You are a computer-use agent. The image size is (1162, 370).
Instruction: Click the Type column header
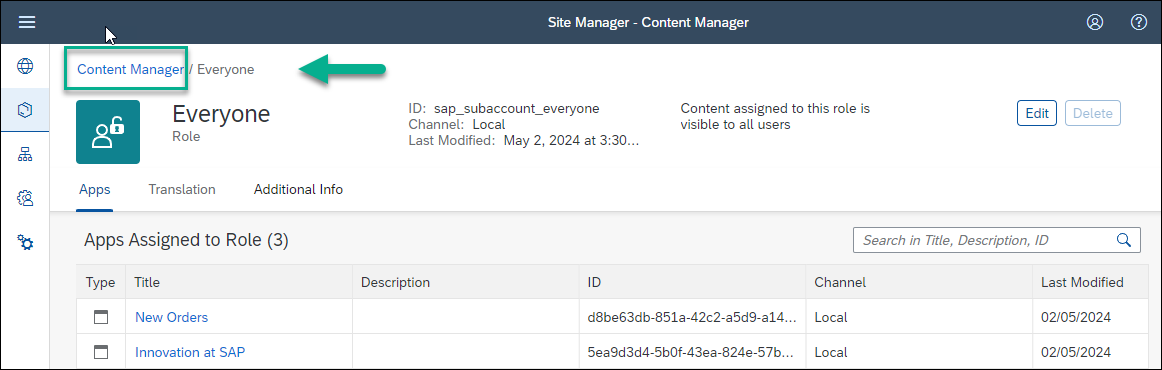(101, 282)
